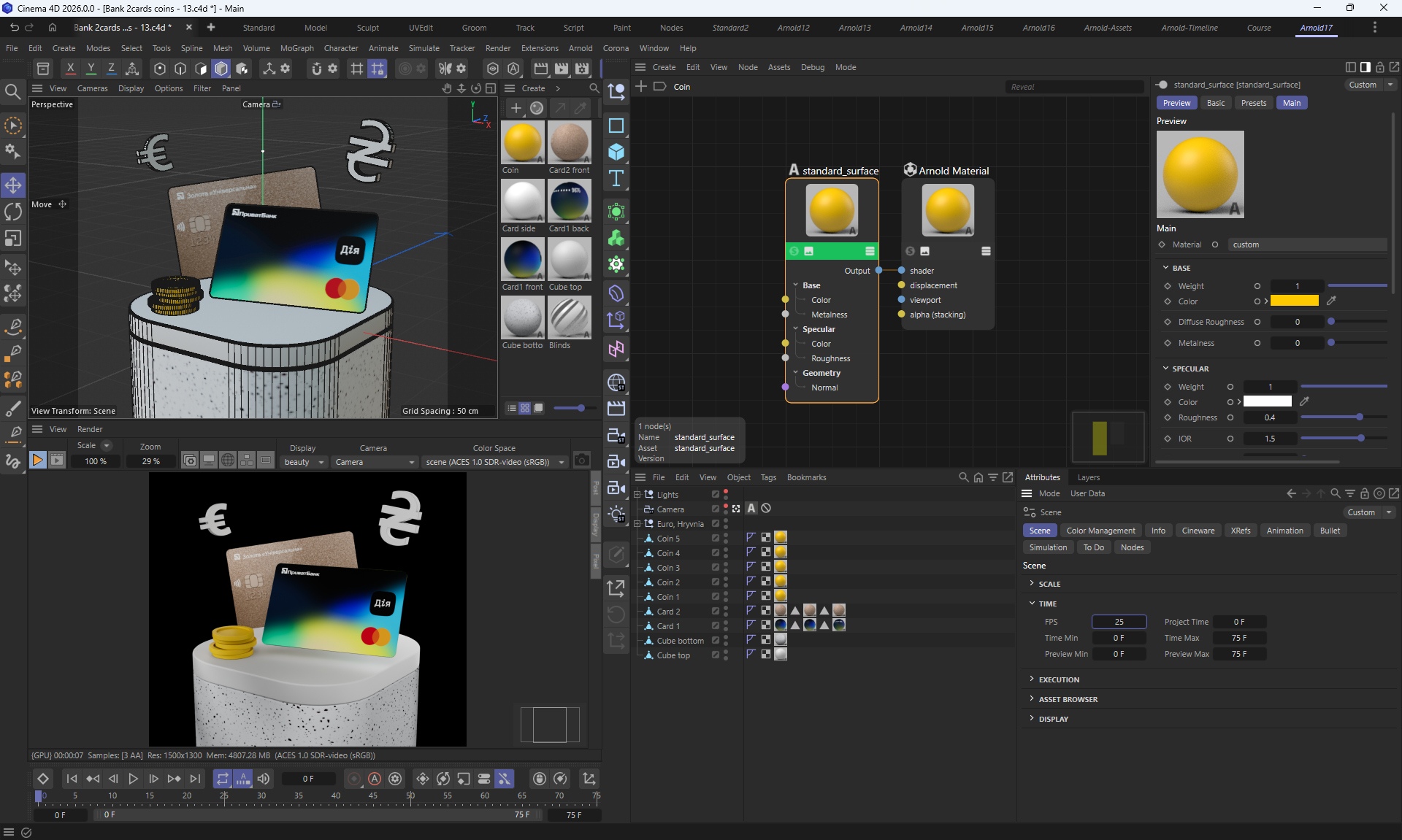
Task: Click the Presets button in material
Action: [x=1253, y=103]
